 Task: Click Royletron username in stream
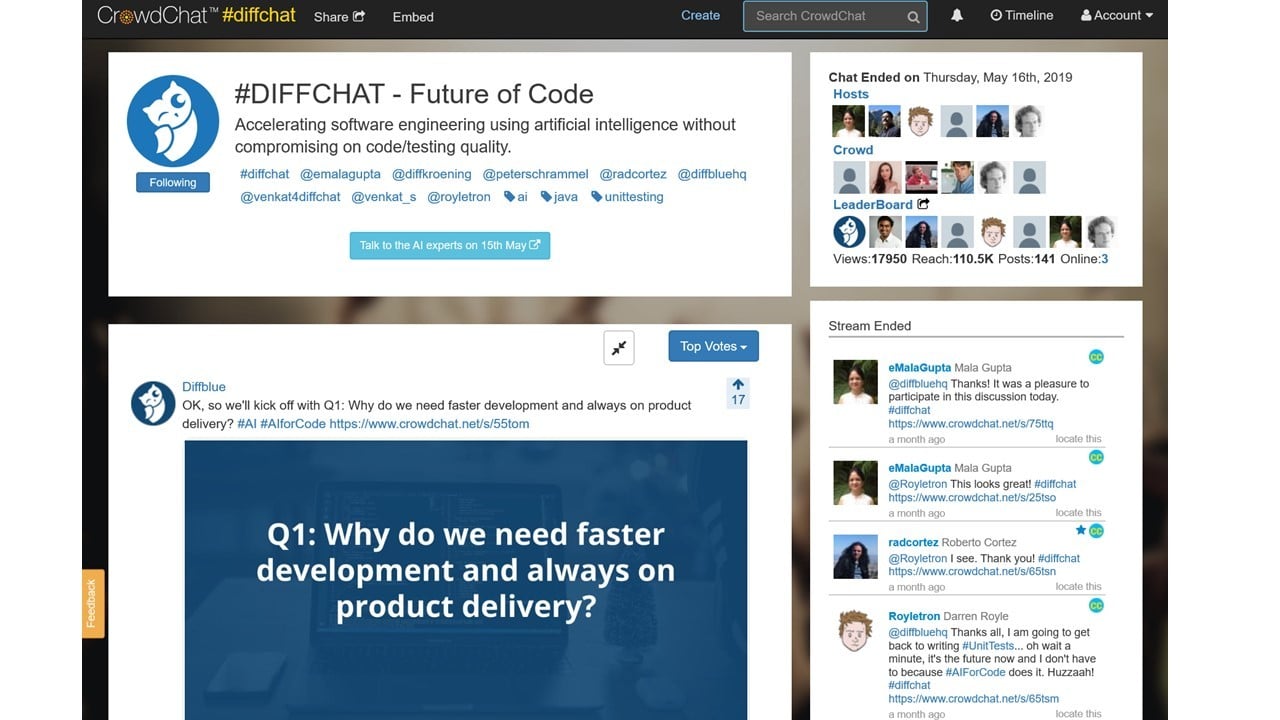(x=914, y=616)
